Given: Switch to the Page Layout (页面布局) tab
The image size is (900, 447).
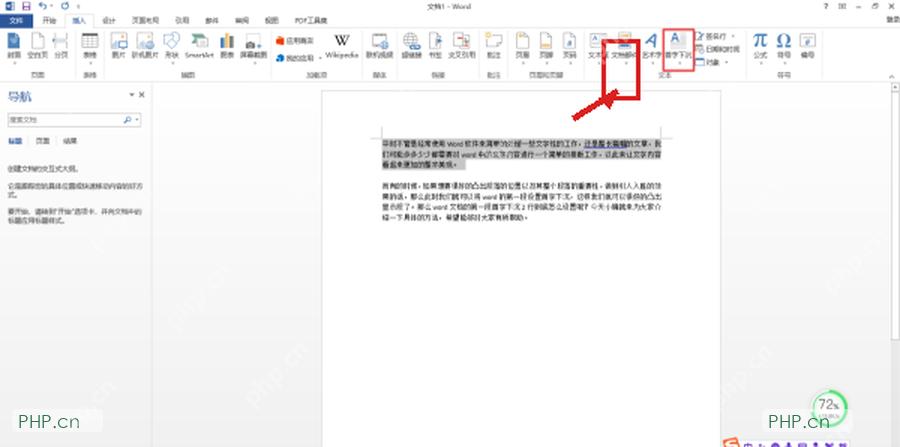Looking at the screenshot, I should (145, 21).
